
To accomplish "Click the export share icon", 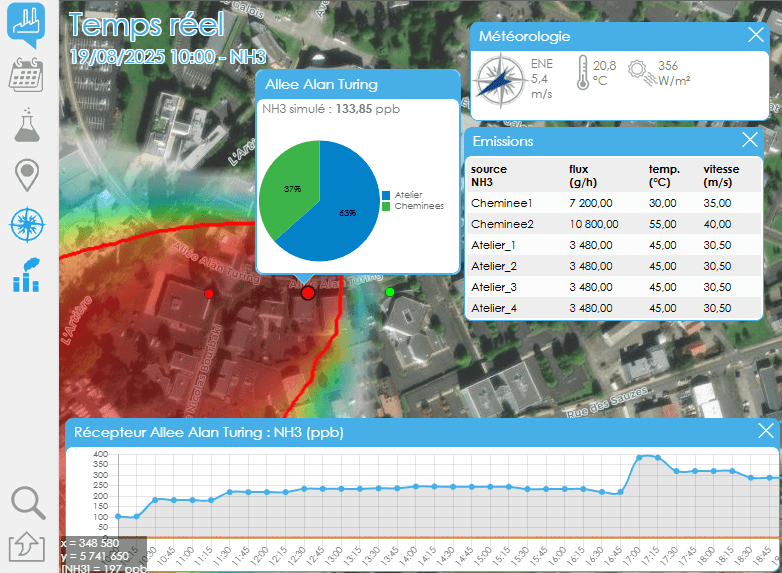I will 27,547.
